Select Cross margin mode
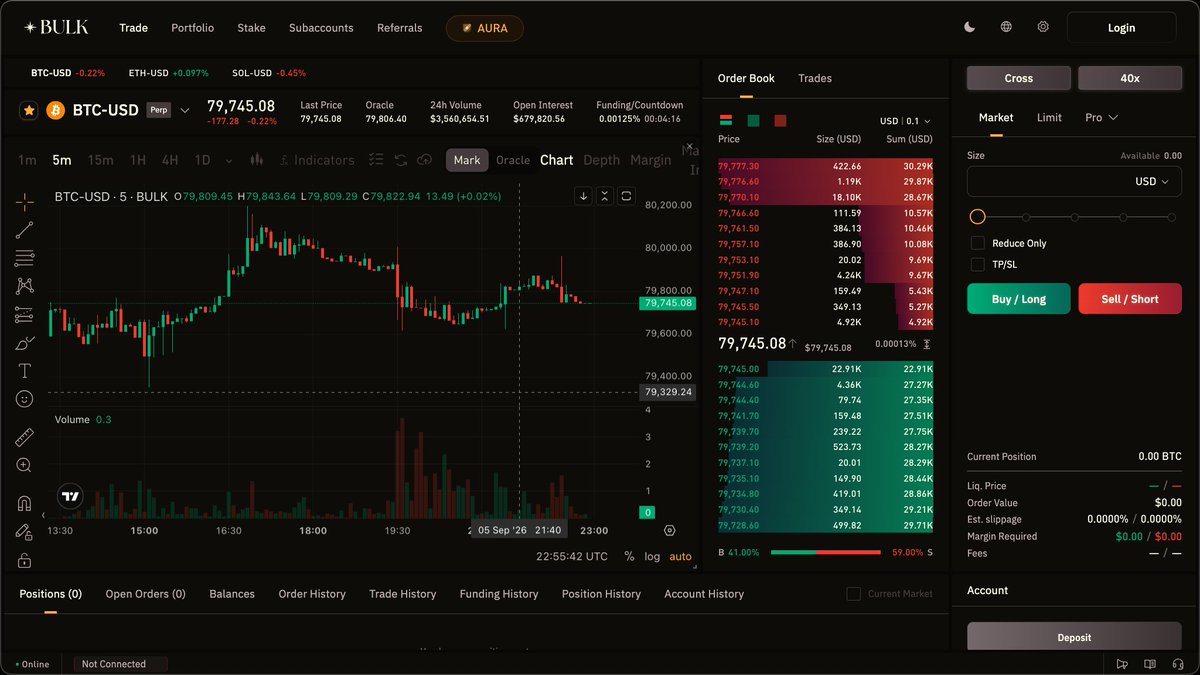This screenshot has width=1200, height=675. [x=1018, y=78]
